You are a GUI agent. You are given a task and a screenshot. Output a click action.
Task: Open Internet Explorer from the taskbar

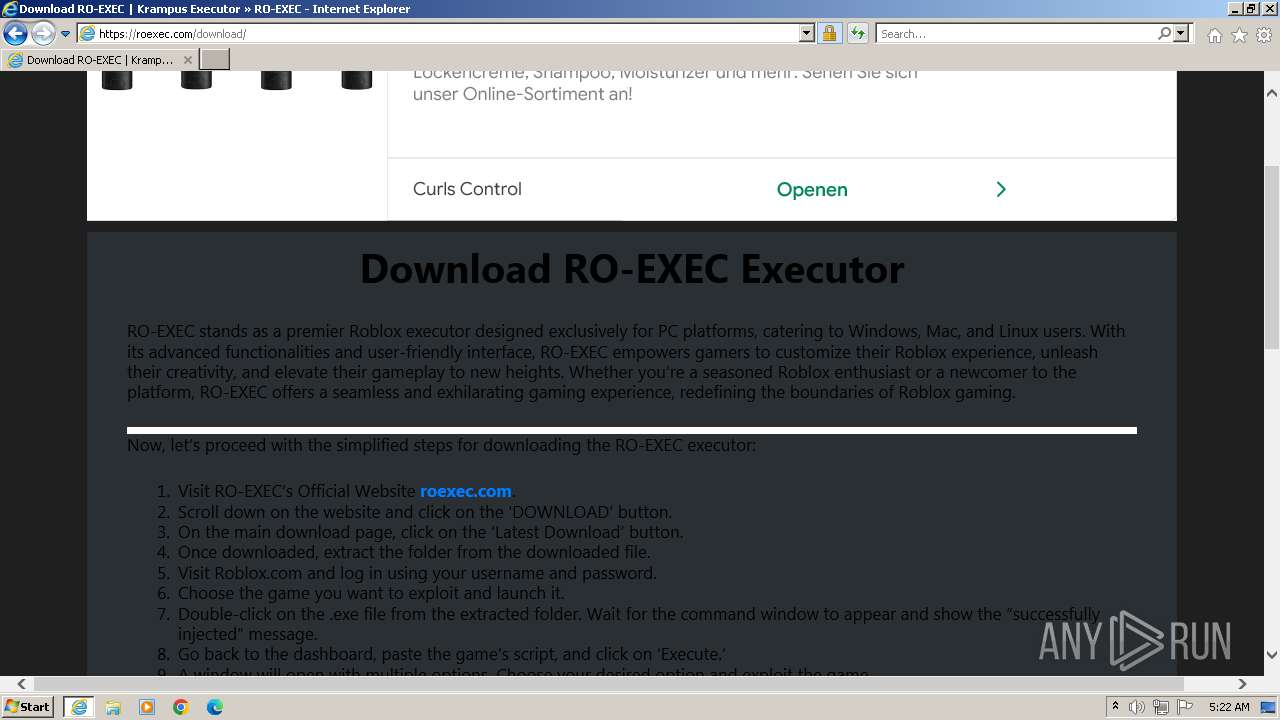pyautogui.click(x=78, y=707)
